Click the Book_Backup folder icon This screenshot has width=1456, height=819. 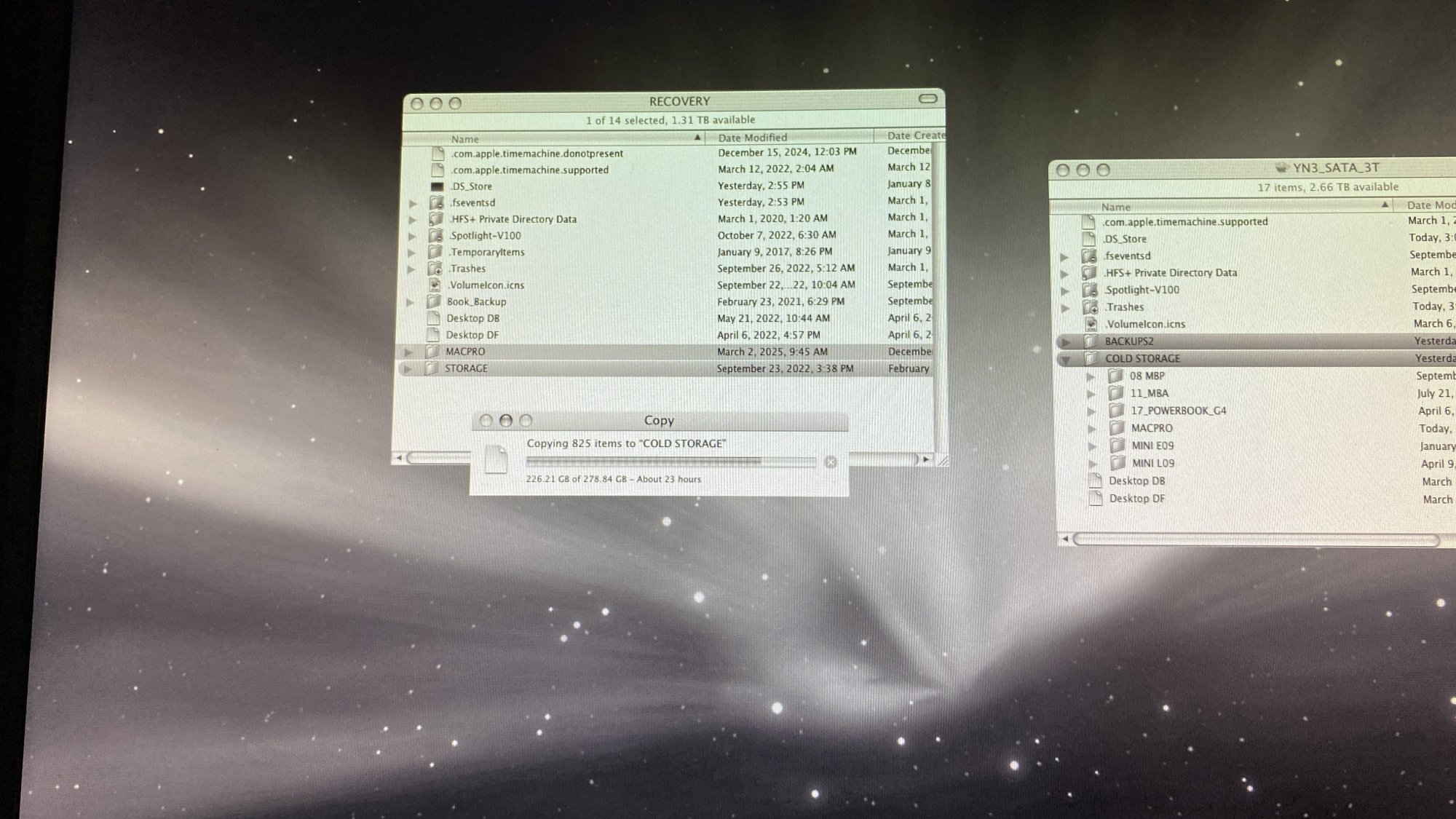tap(435, 301)
